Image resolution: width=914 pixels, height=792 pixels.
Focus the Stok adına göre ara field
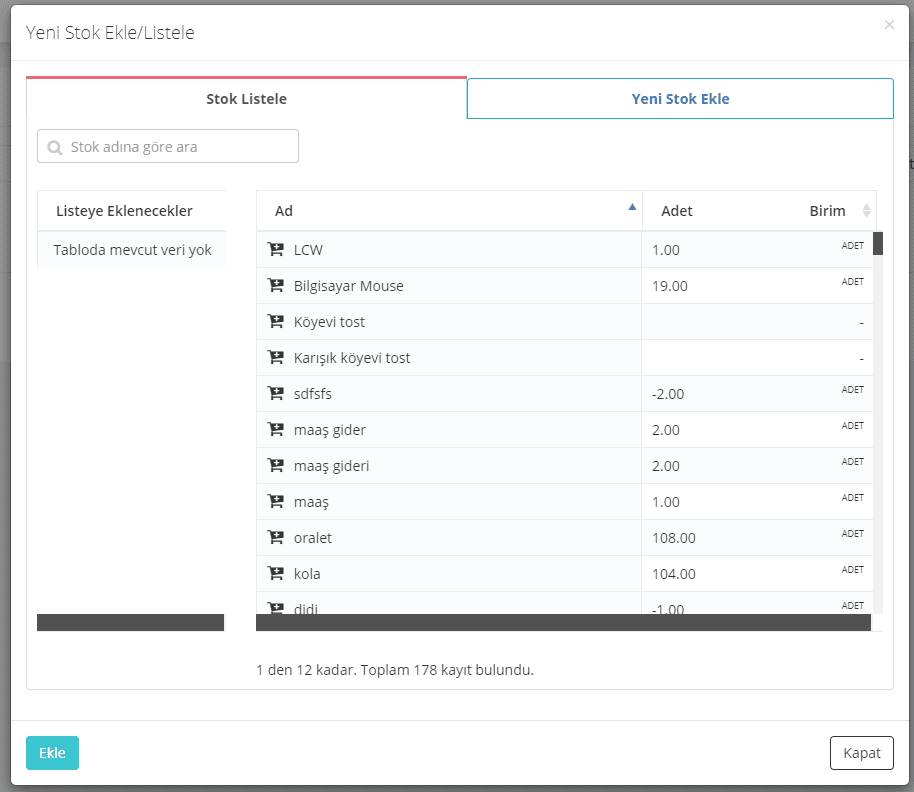(168, 146)
